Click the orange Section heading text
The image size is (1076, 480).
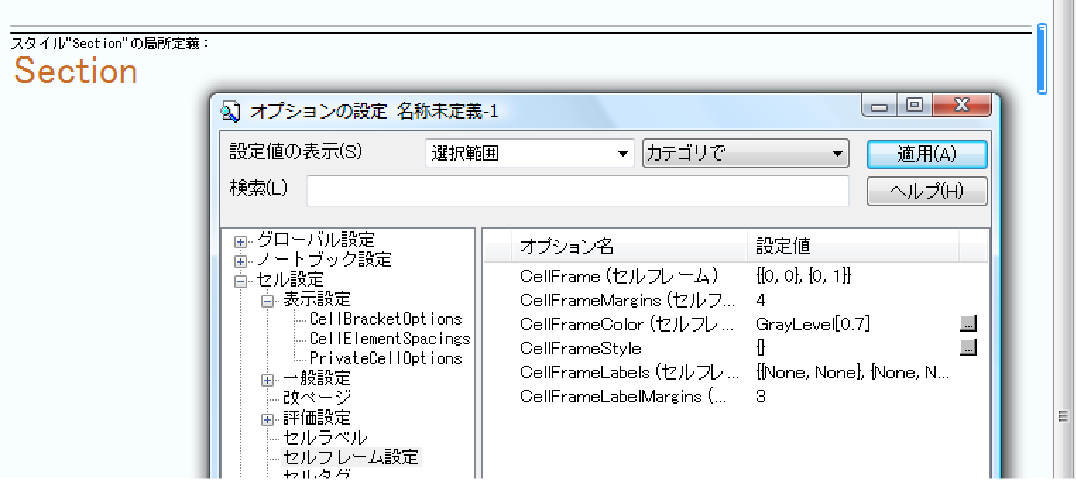[75, 71]
